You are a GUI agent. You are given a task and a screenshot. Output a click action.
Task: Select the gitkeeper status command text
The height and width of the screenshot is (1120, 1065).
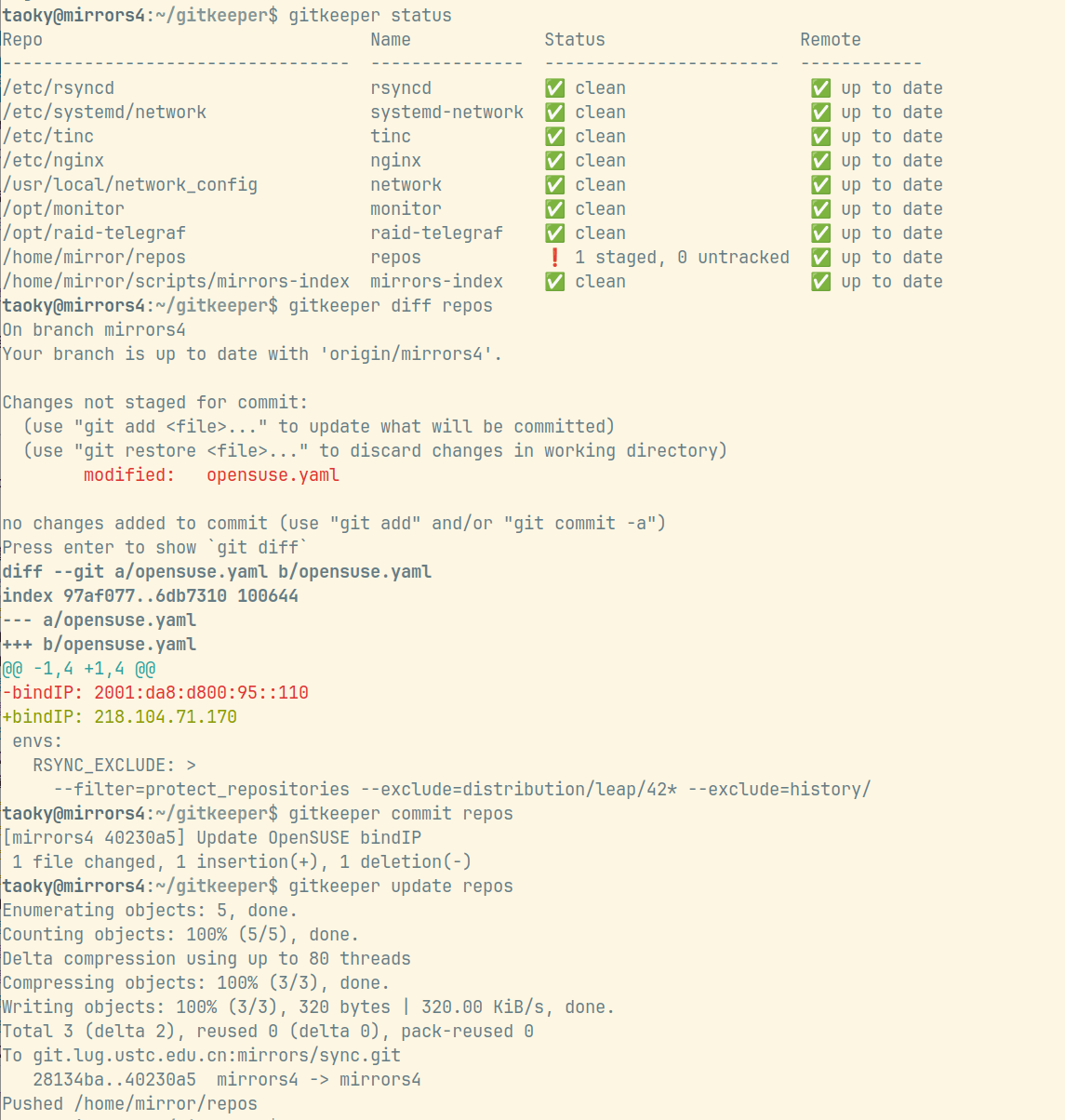tap(363, 15)
